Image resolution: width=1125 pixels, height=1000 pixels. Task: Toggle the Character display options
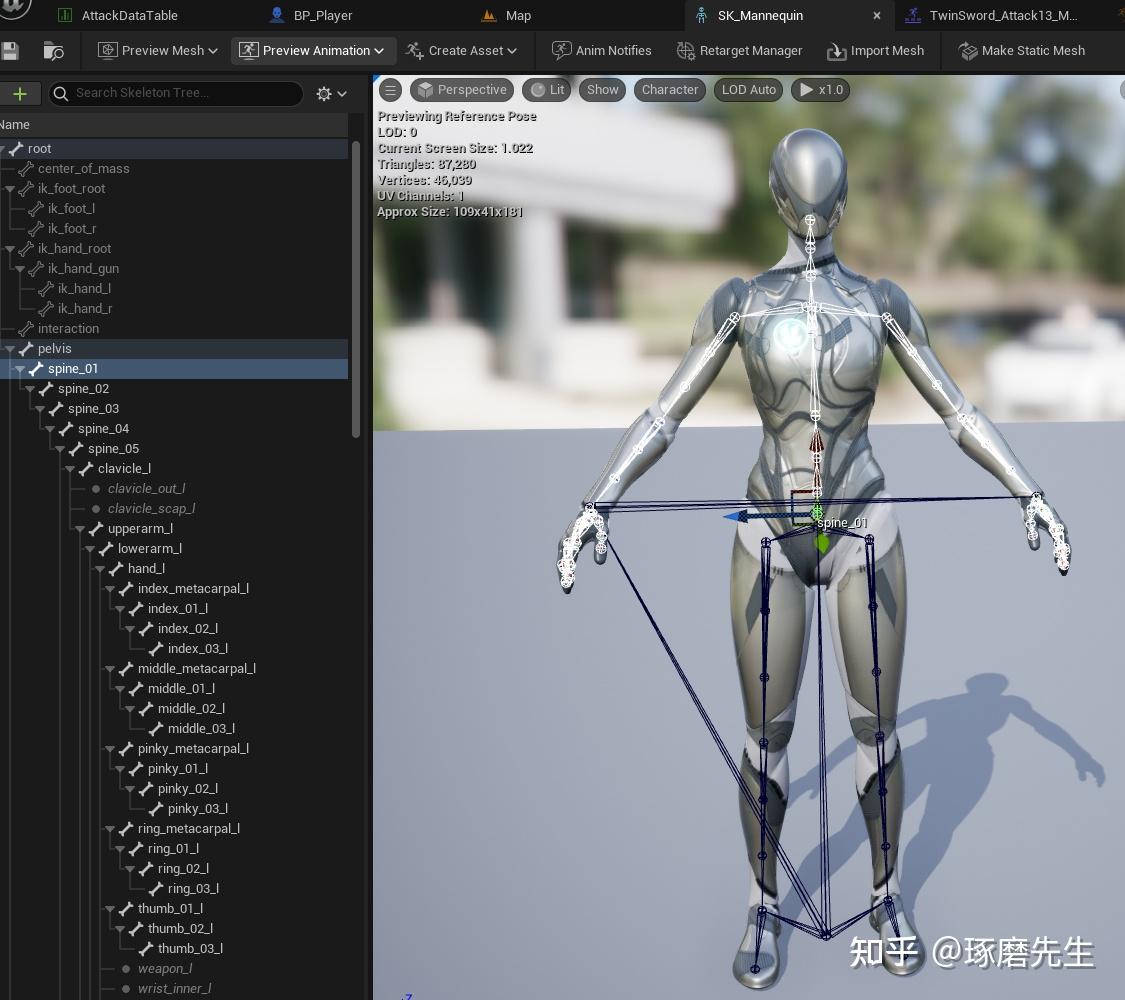click(x=669, y=89)
